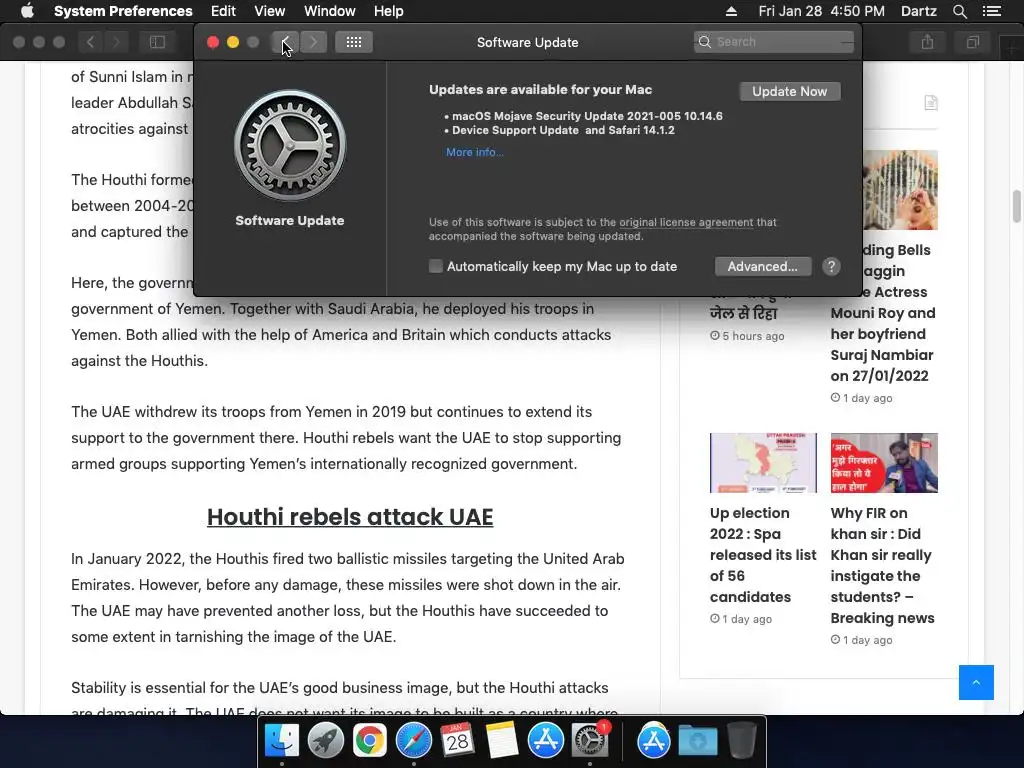The image size is (1024, 768).
Task: Open Safari from the dock
Action: pyautogui.click(x=413, y=741)
